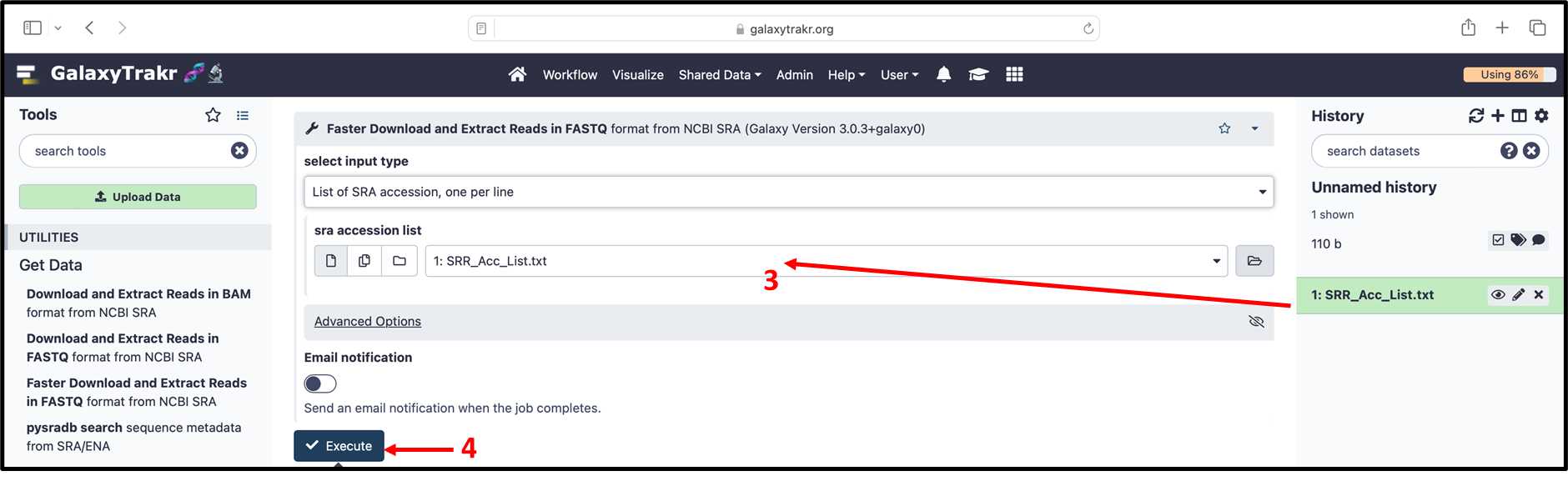This screenshot has width=1568, height=486.
Task: Open the Tools panel view list icon
Action: point(242,115)
